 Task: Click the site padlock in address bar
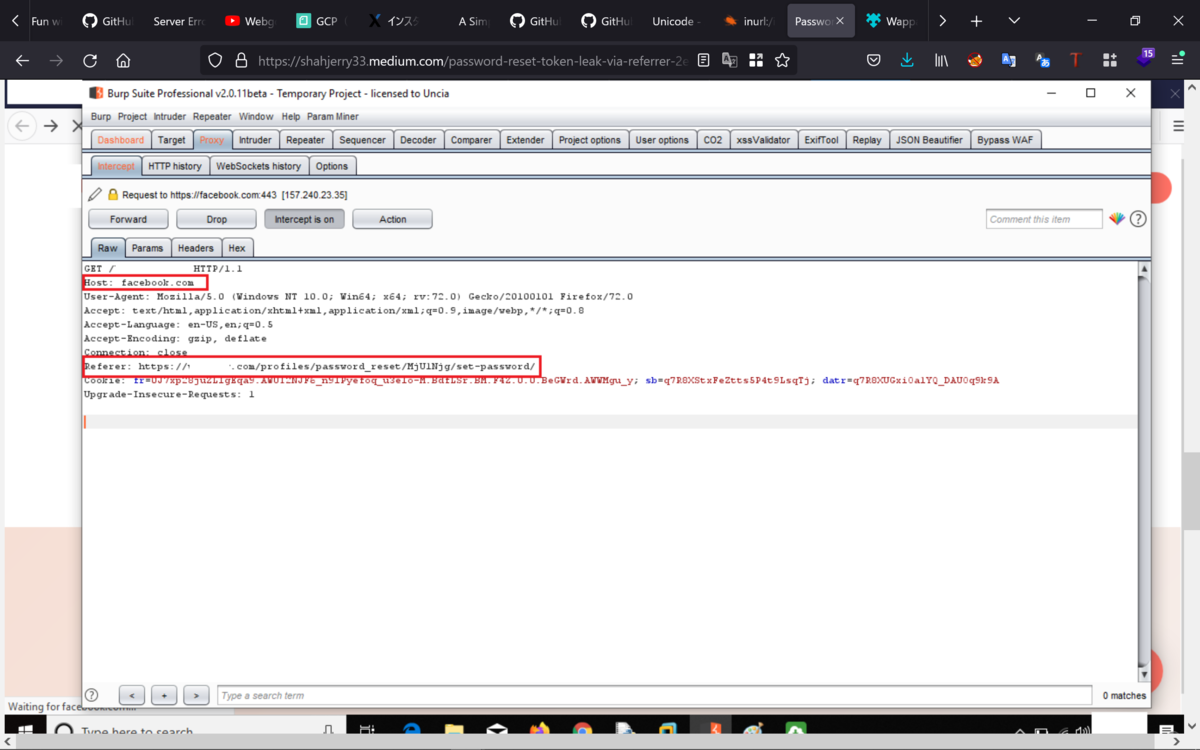click(240, 60)
